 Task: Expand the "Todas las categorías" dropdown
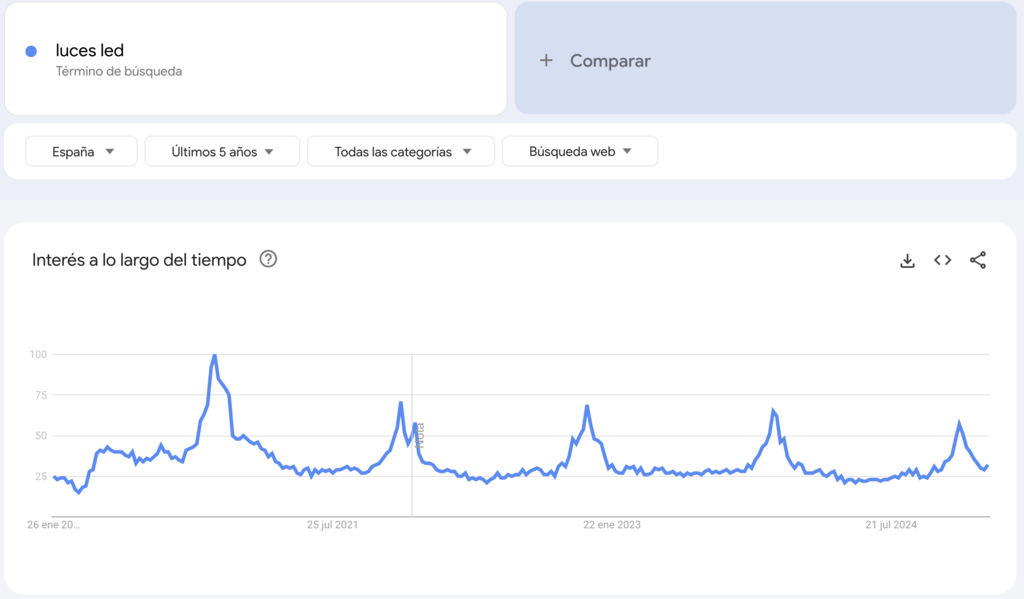point(400,151)
